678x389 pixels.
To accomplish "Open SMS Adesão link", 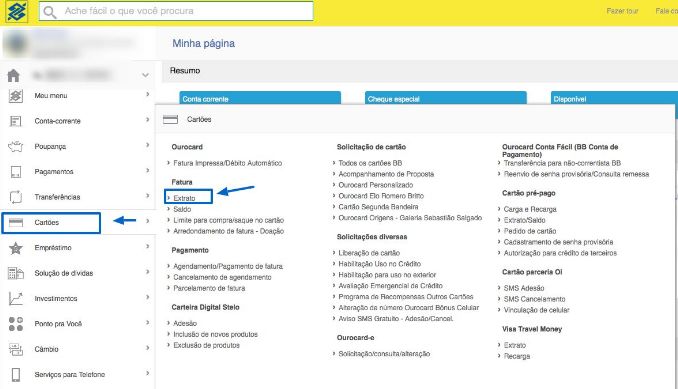I will (524, 288).
